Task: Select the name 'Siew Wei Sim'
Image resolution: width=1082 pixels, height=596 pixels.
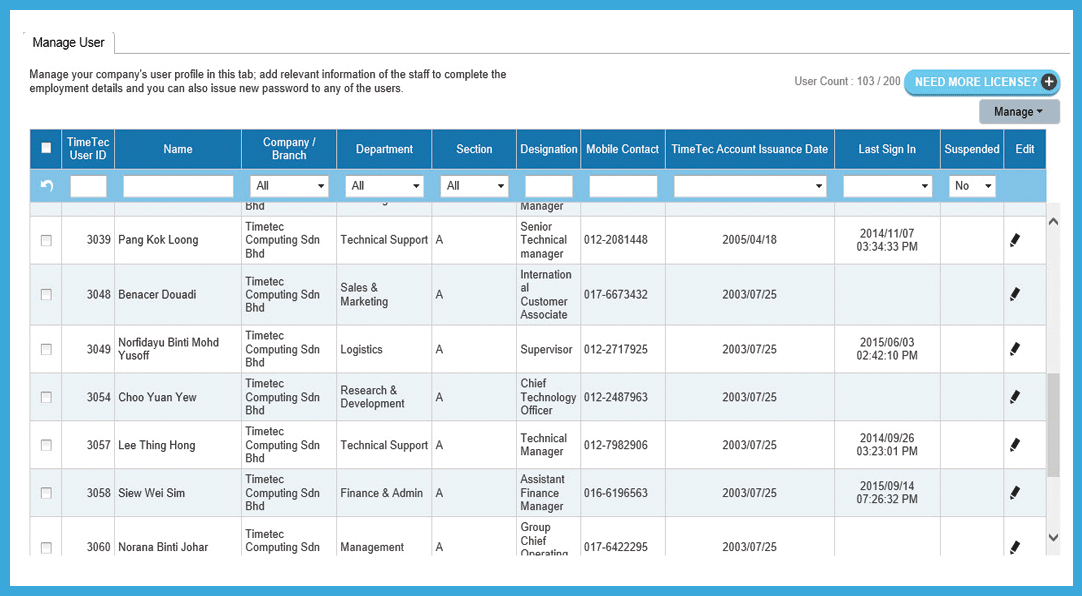Action: coord(152,493)
